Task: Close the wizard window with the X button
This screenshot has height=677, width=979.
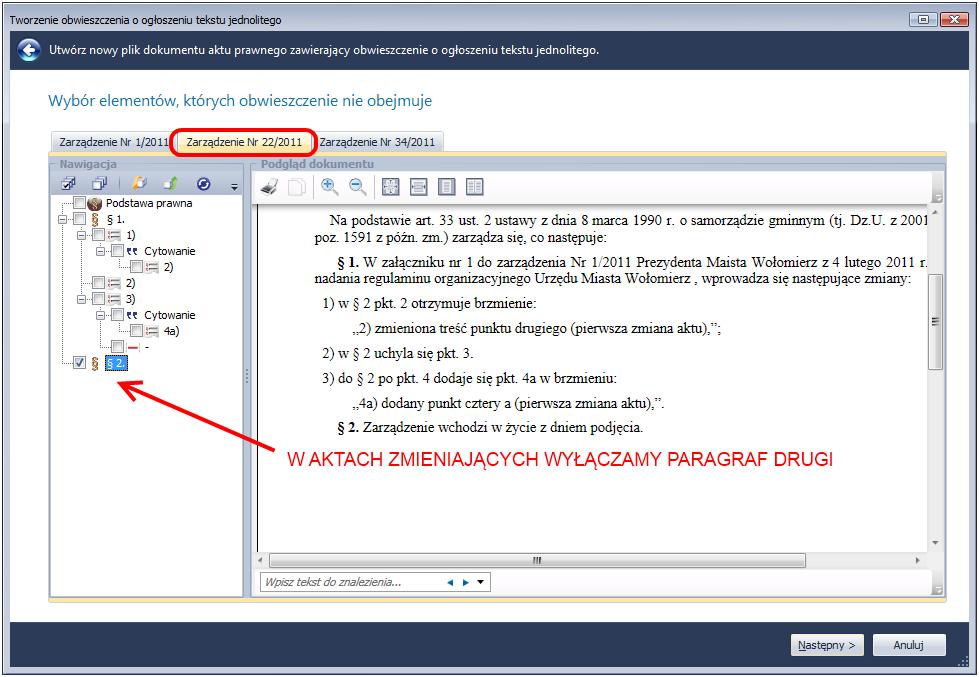Action: point(955,19)
